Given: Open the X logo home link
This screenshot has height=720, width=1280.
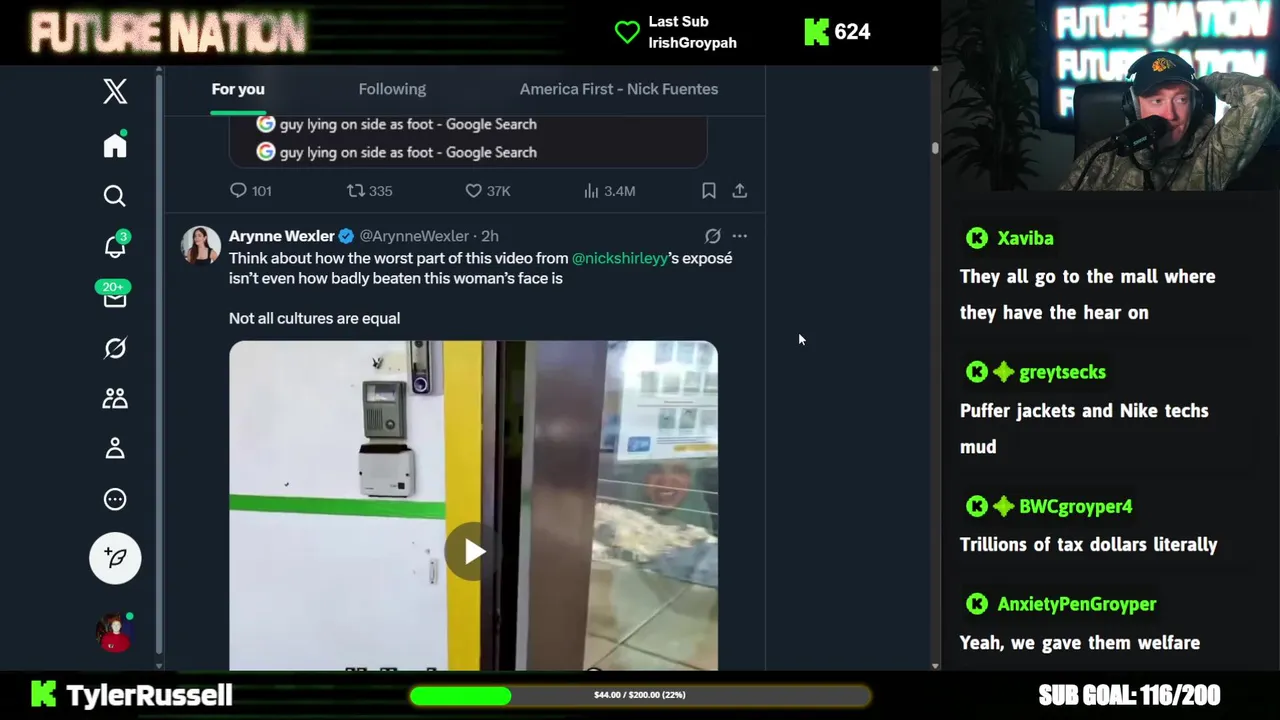Looking at the screenshot, I should coord(115,91).
